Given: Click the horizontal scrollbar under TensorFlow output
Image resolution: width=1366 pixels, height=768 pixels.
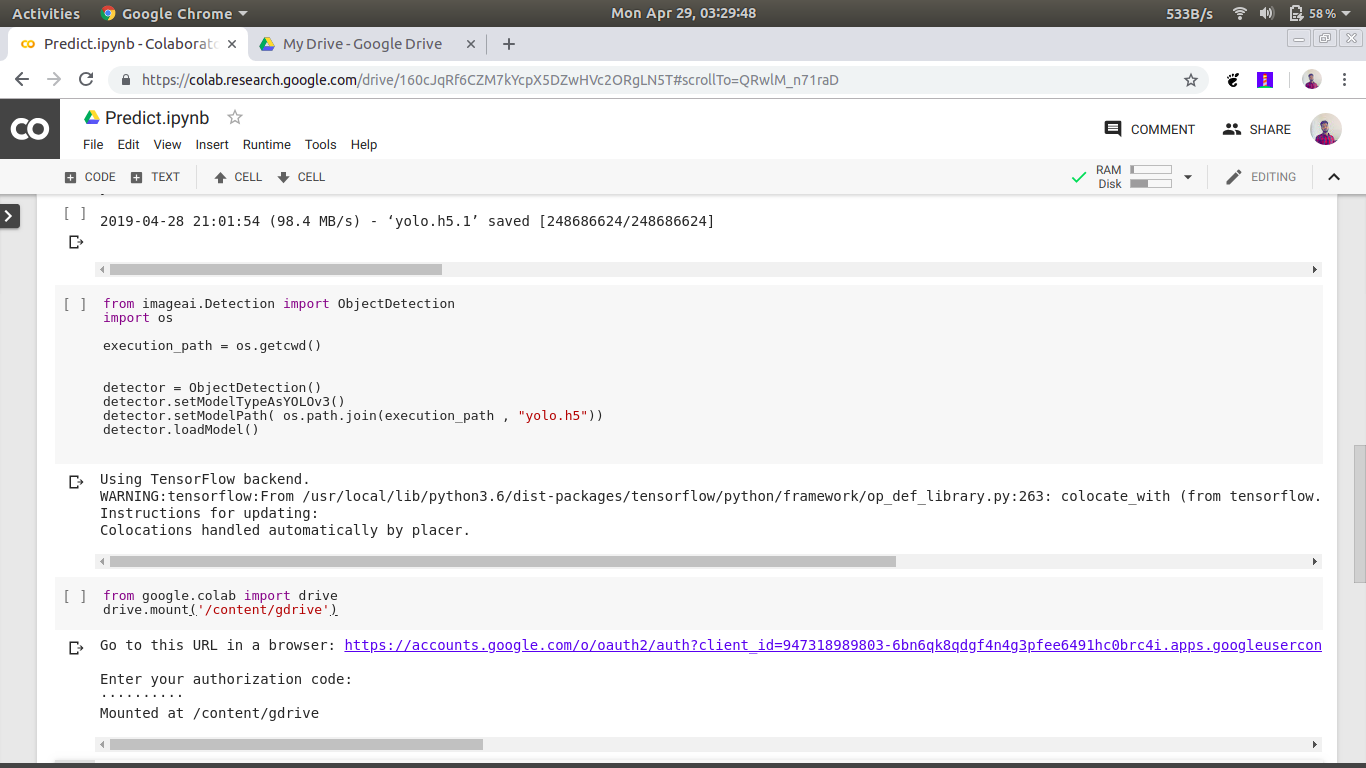Looking at the screenshot, I should (502, 562).
